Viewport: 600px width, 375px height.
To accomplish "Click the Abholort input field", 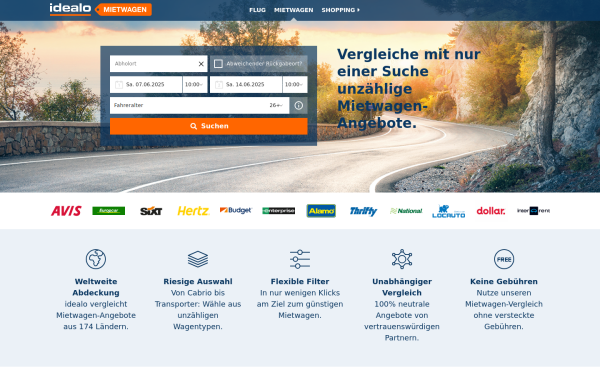I will click(x=158, y=64).
